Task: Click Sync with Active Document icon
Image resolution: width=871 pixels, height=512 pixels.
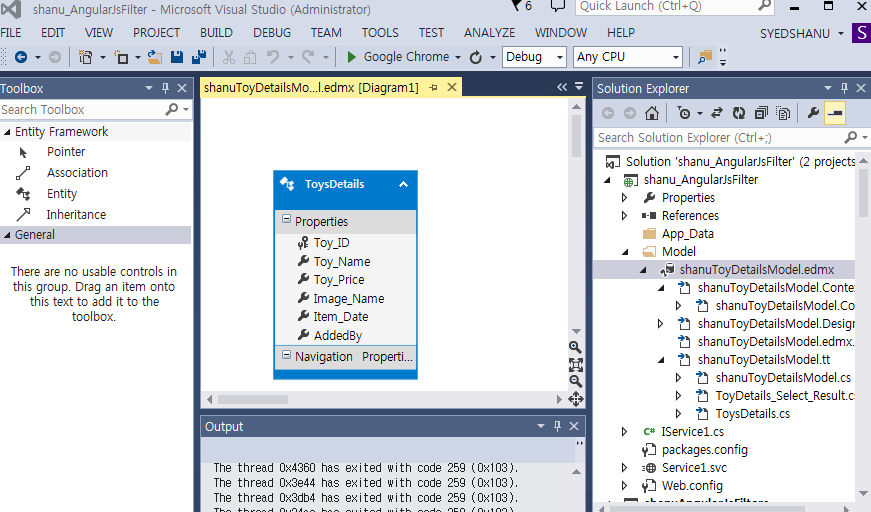Action: [x=717, y=113]
